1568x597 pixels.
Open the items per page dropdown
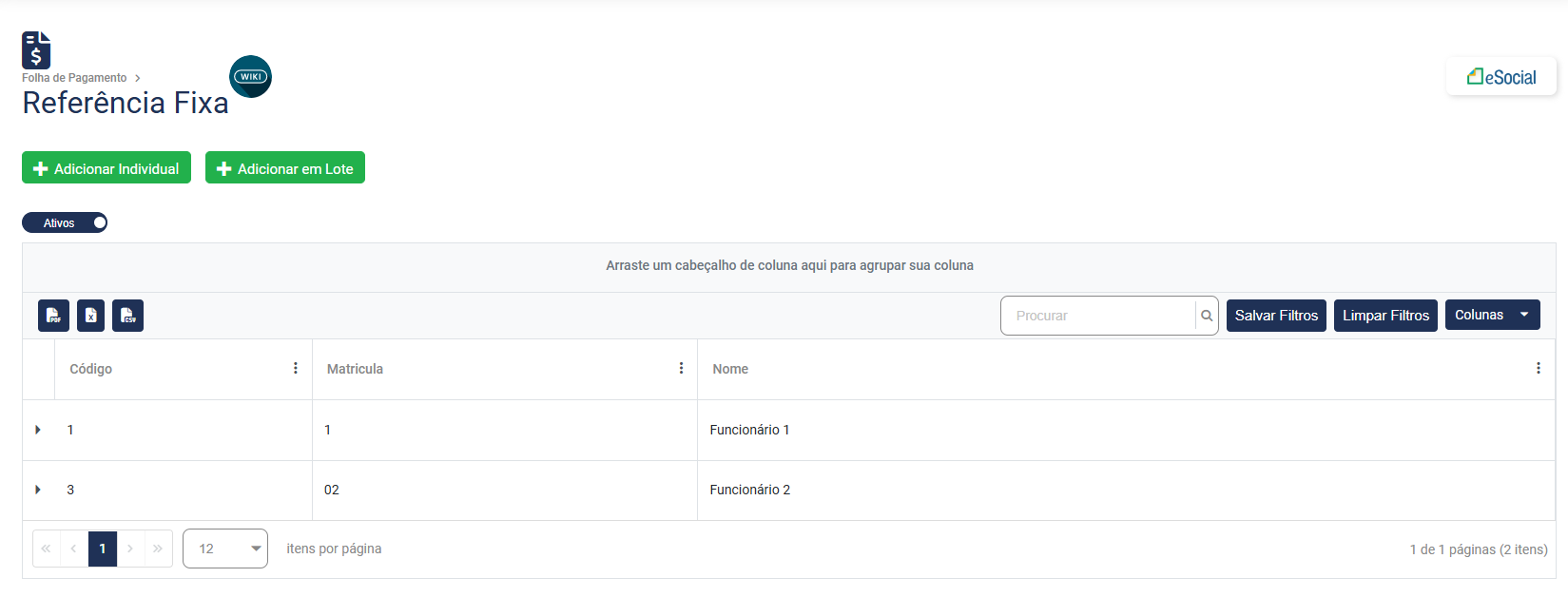tap(225, 549)
